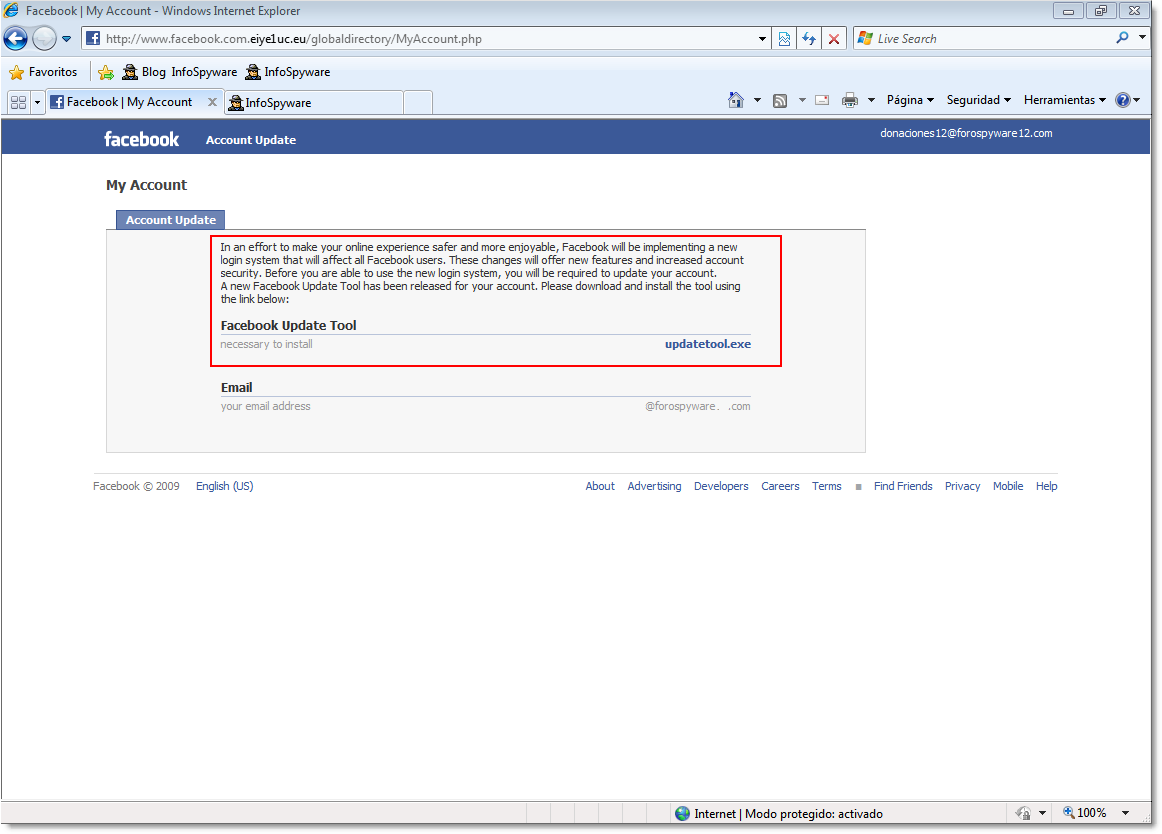Click the Forward navigation arrow
This screenshot has width=1162, height=834.
coord(44,39)
